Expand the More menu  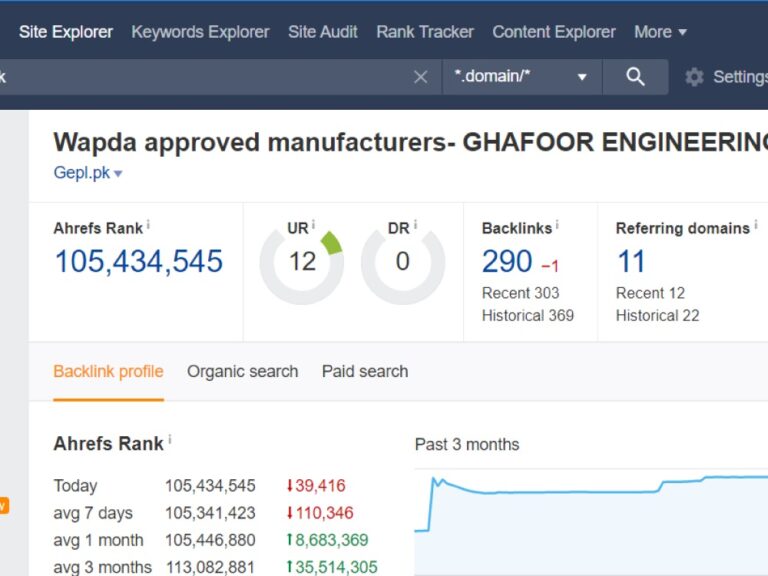tap(660, 32)
